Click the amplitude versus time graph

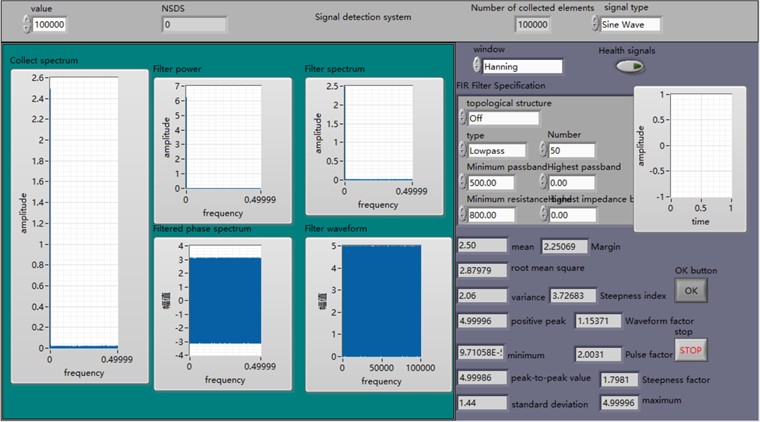tap(690, 159)
